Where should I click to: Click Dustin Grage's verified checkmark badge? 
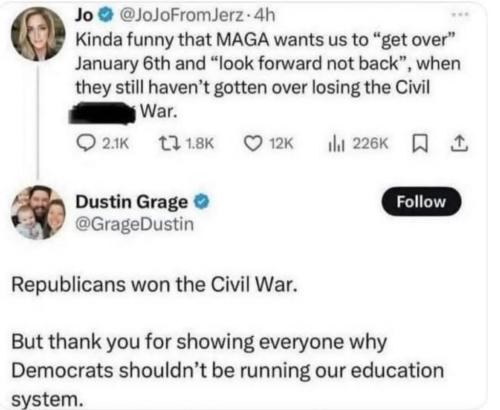(202, 202)
